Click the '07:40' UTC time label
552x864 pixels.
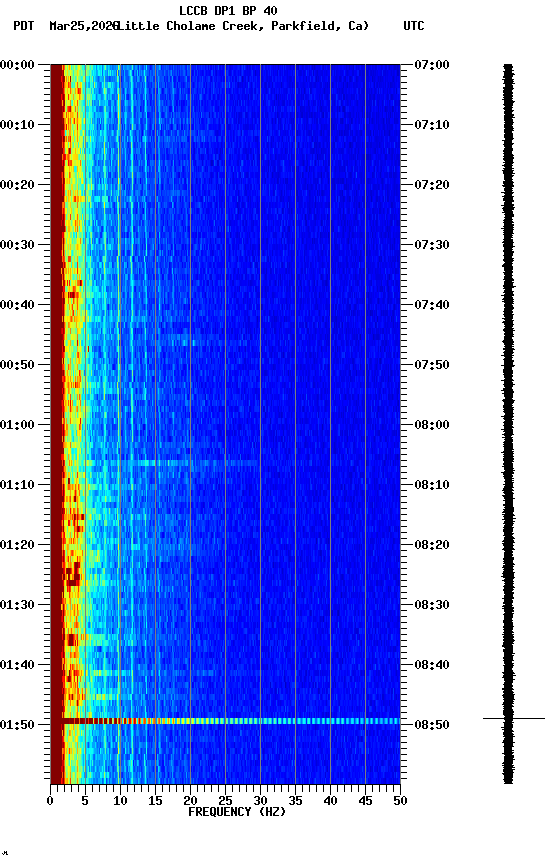click(432, 305)
